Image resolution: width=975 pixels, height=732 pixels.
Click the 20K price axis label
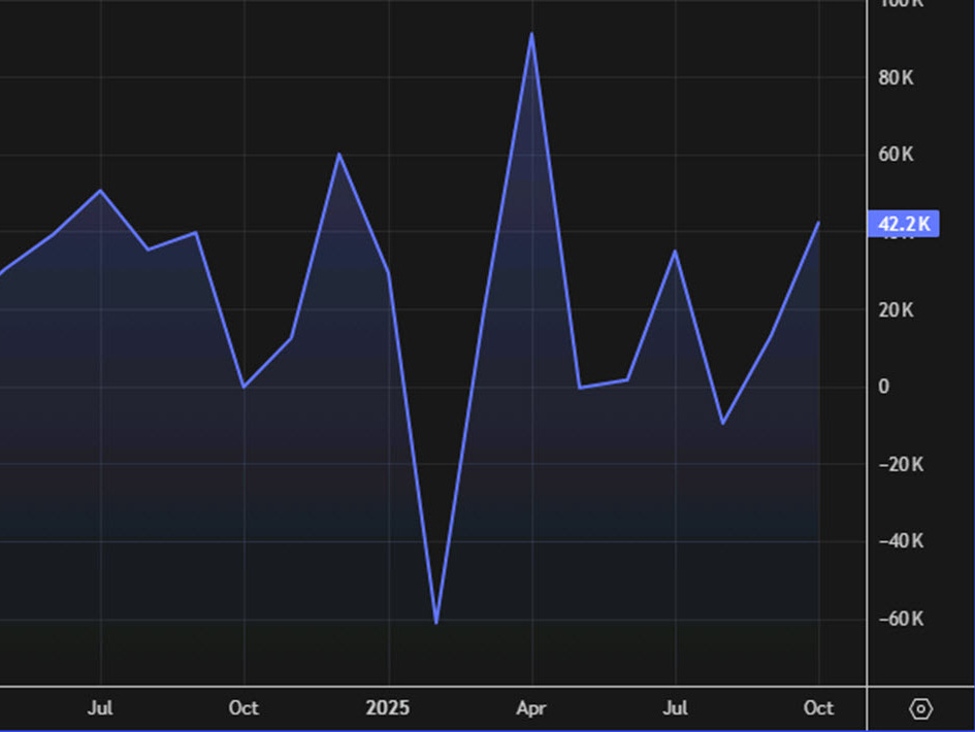pos(894,310)
